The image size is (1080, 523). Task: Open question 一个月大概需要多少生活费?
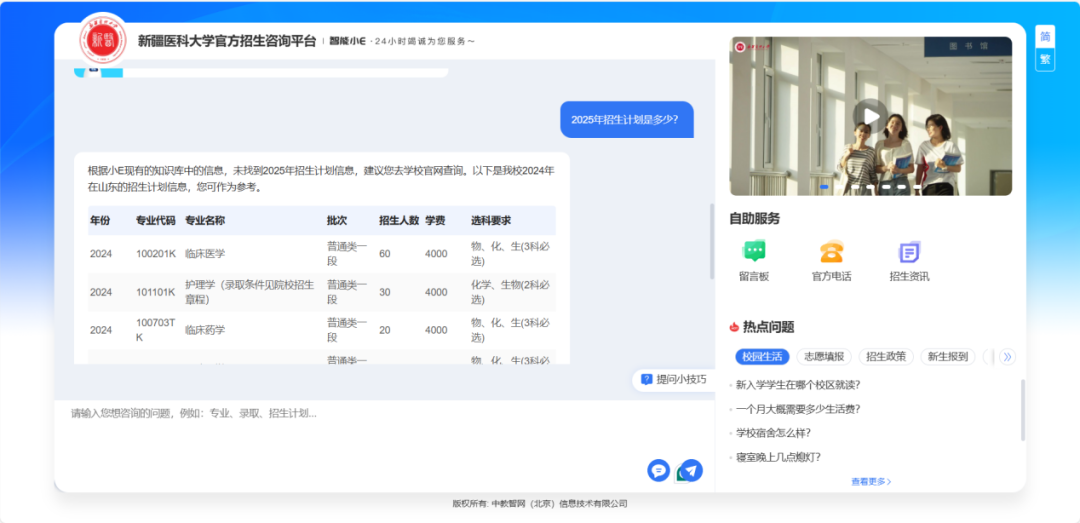tap(798, 409)
